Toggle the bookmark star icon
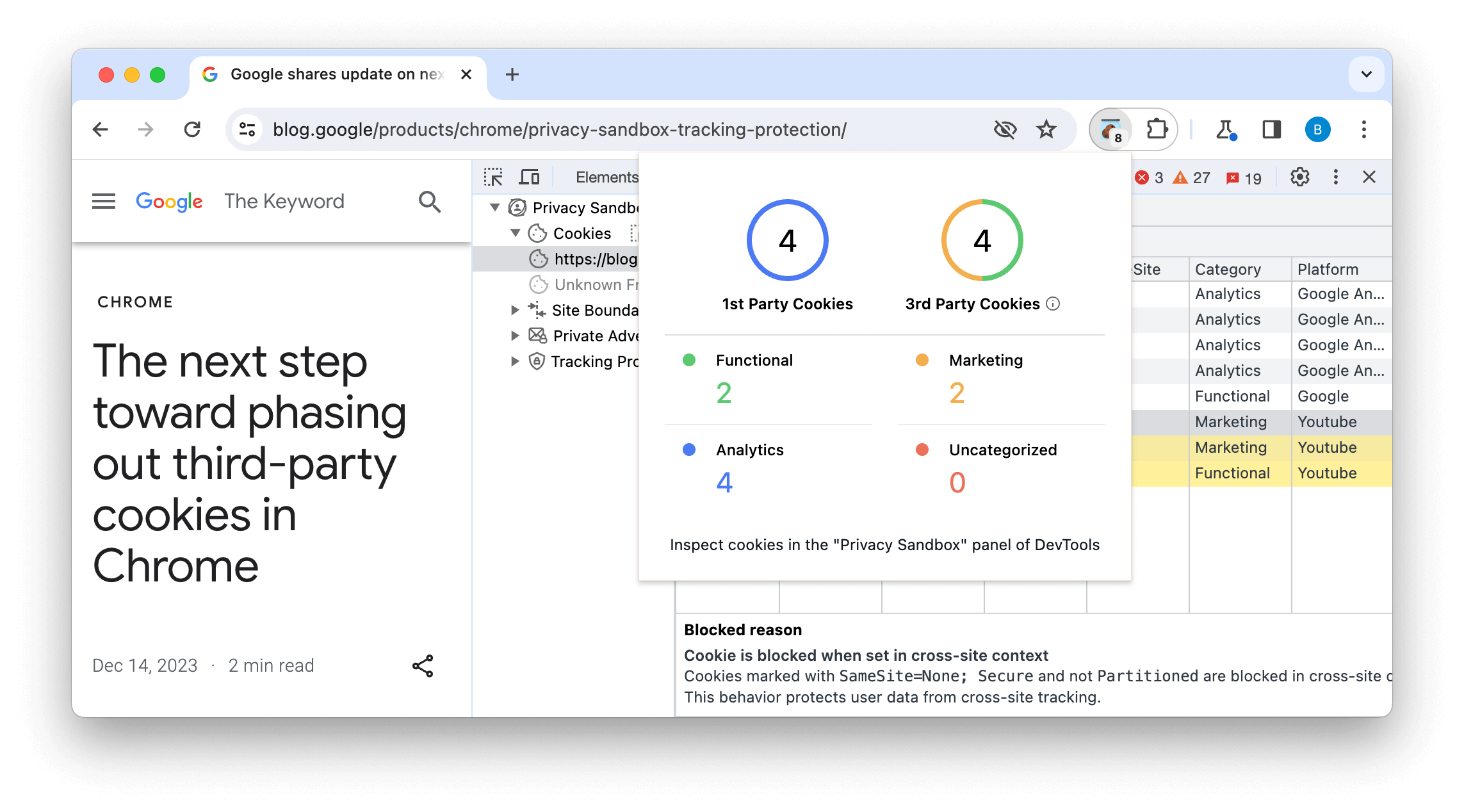 pos(1046,129)
